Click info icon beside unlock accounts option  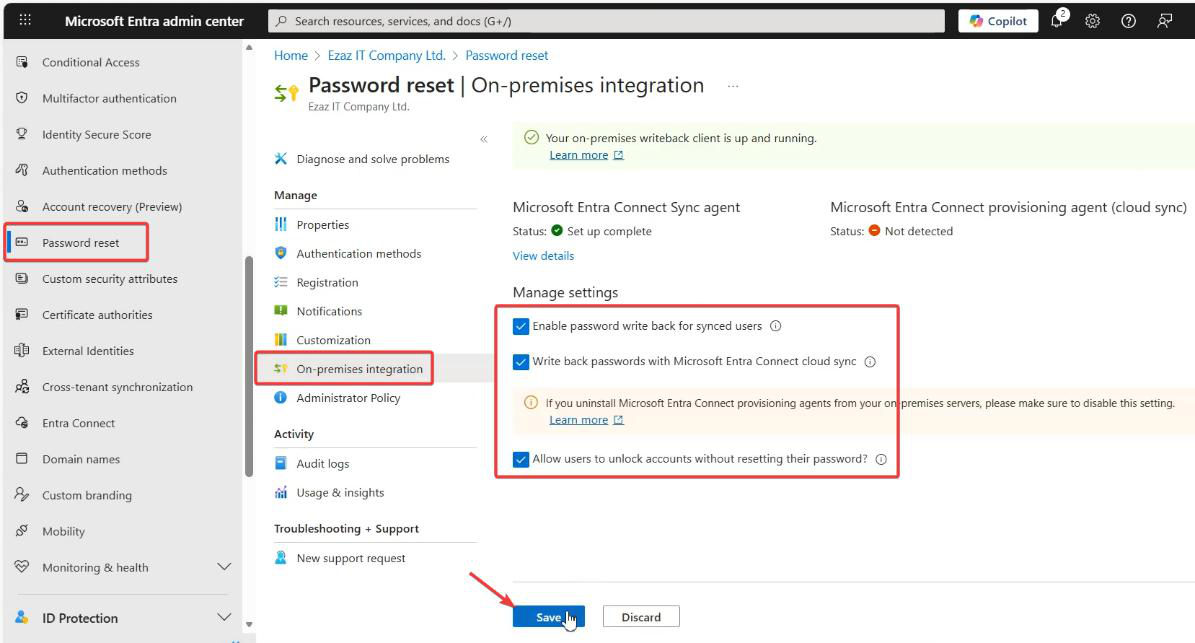coord(881,459)
